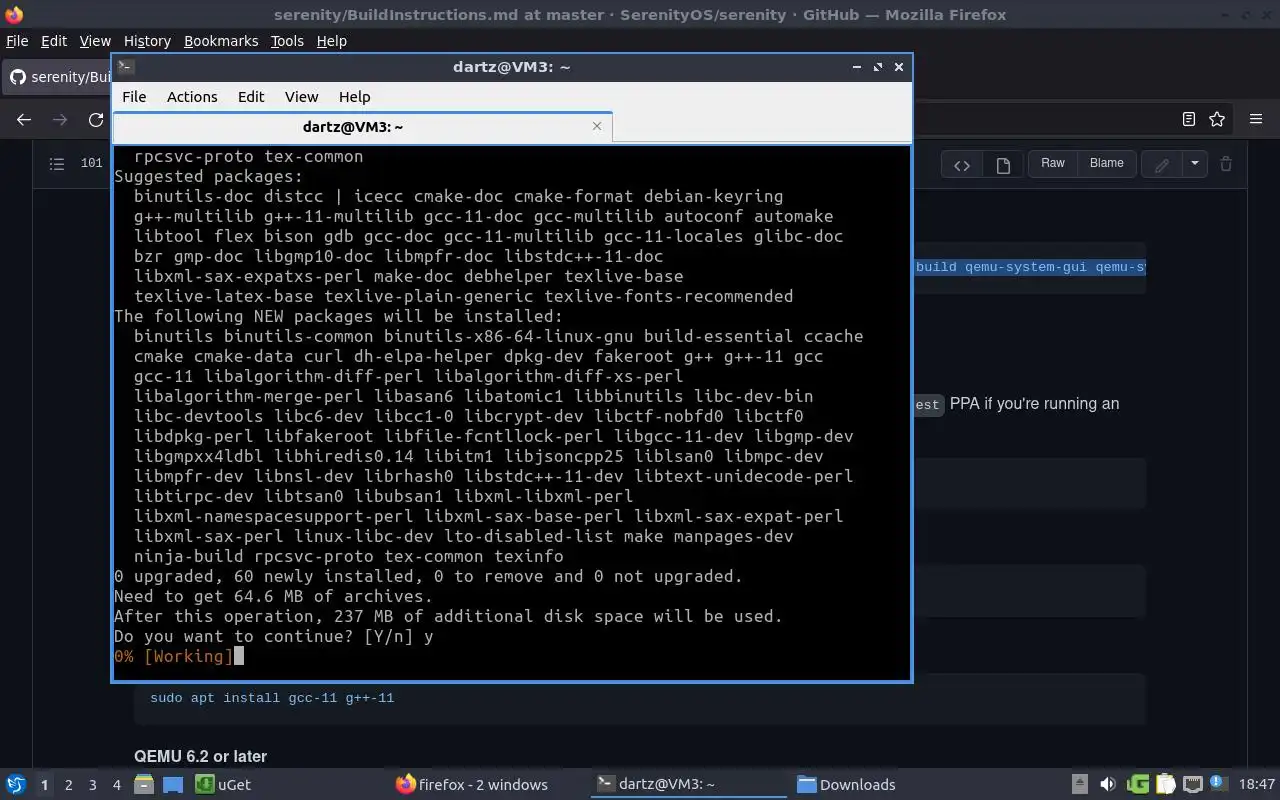The width and height of the screenshot is (1280, 800).
Task: Open the Firefox hamburger menu
Action: click(x=1256, y=119)
